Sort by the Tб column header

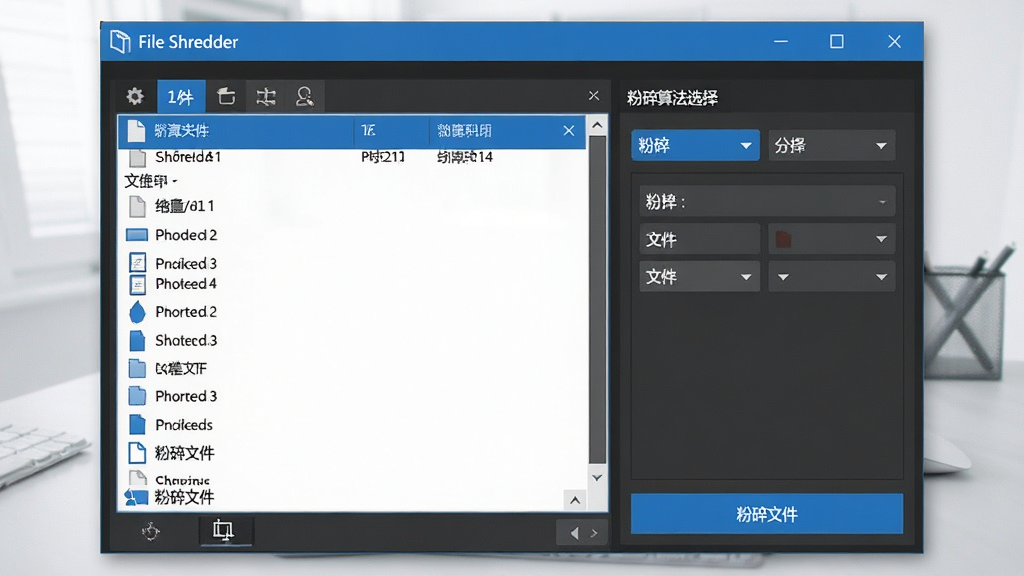coord(368,131)
